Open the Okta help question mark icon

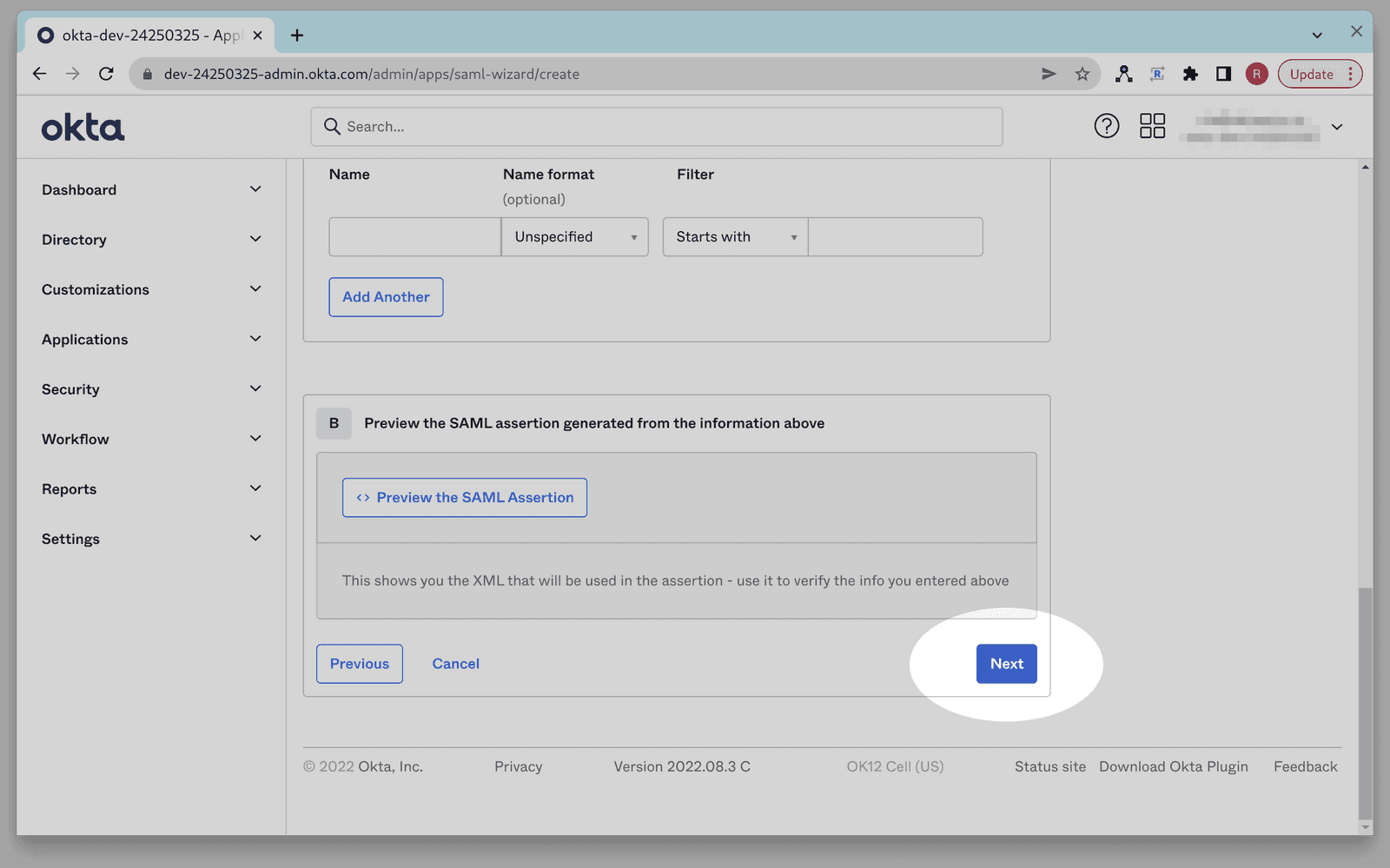tap(1106, 126)
